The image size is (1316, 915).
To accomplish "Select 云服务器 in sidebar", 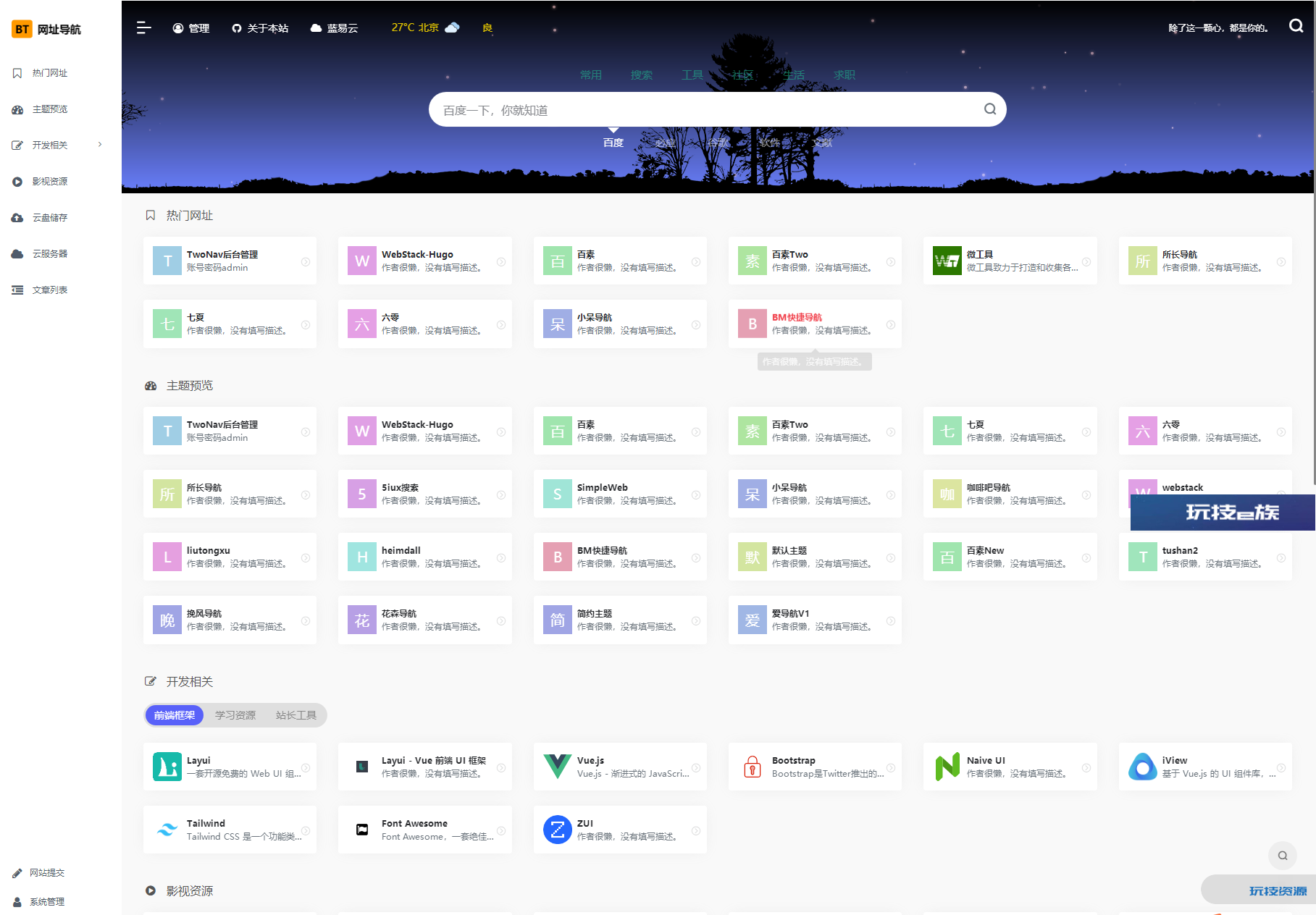I will [50, 254].
